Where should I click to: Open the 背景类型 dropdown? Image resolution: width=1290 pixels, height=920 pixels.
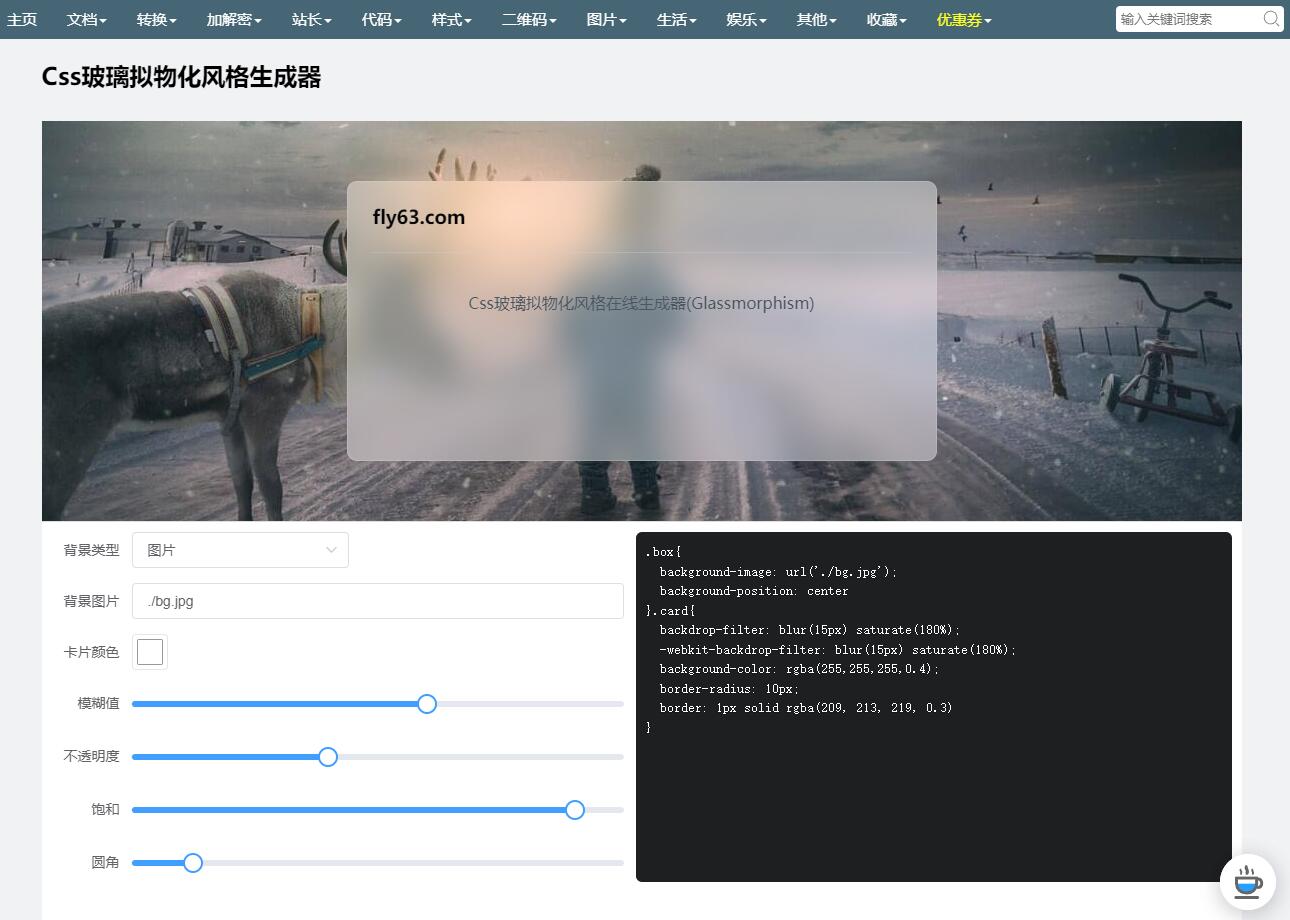pyautogui.click(x=240, y=550)
